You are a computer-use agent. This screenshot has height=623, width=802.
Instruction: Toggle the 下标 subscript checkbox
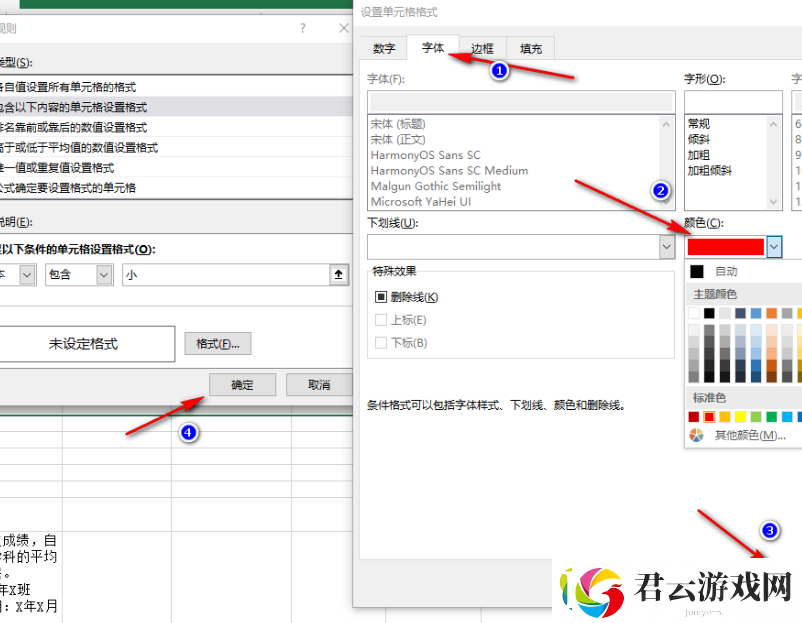point(381,342)
